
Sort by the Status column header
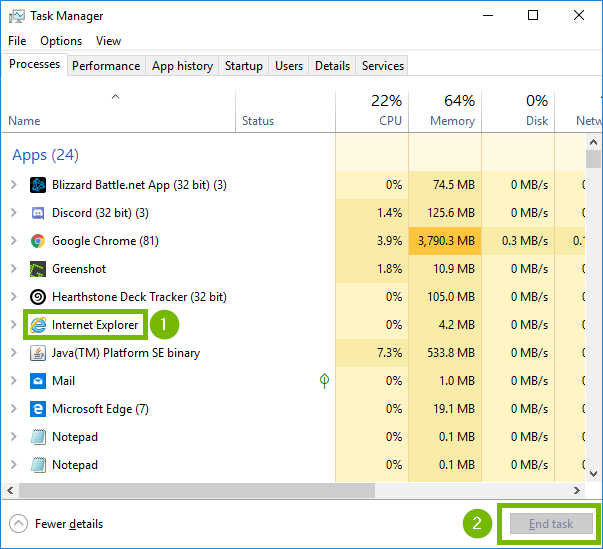click(x=285, y=112)
